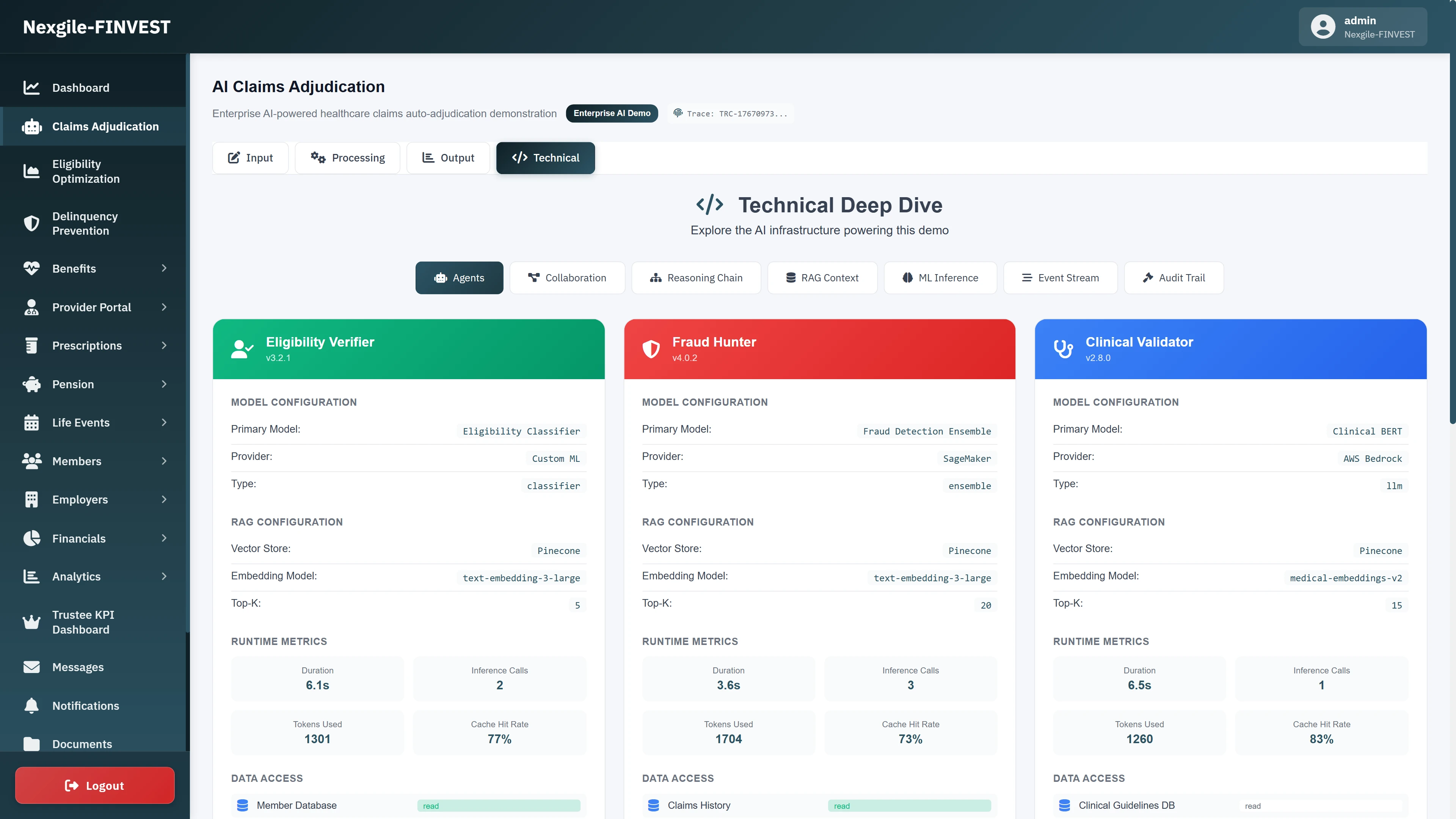Open the Collaboration sub-tab
This screenshot has height=819, width=1456.
click(x=567, y=278)
